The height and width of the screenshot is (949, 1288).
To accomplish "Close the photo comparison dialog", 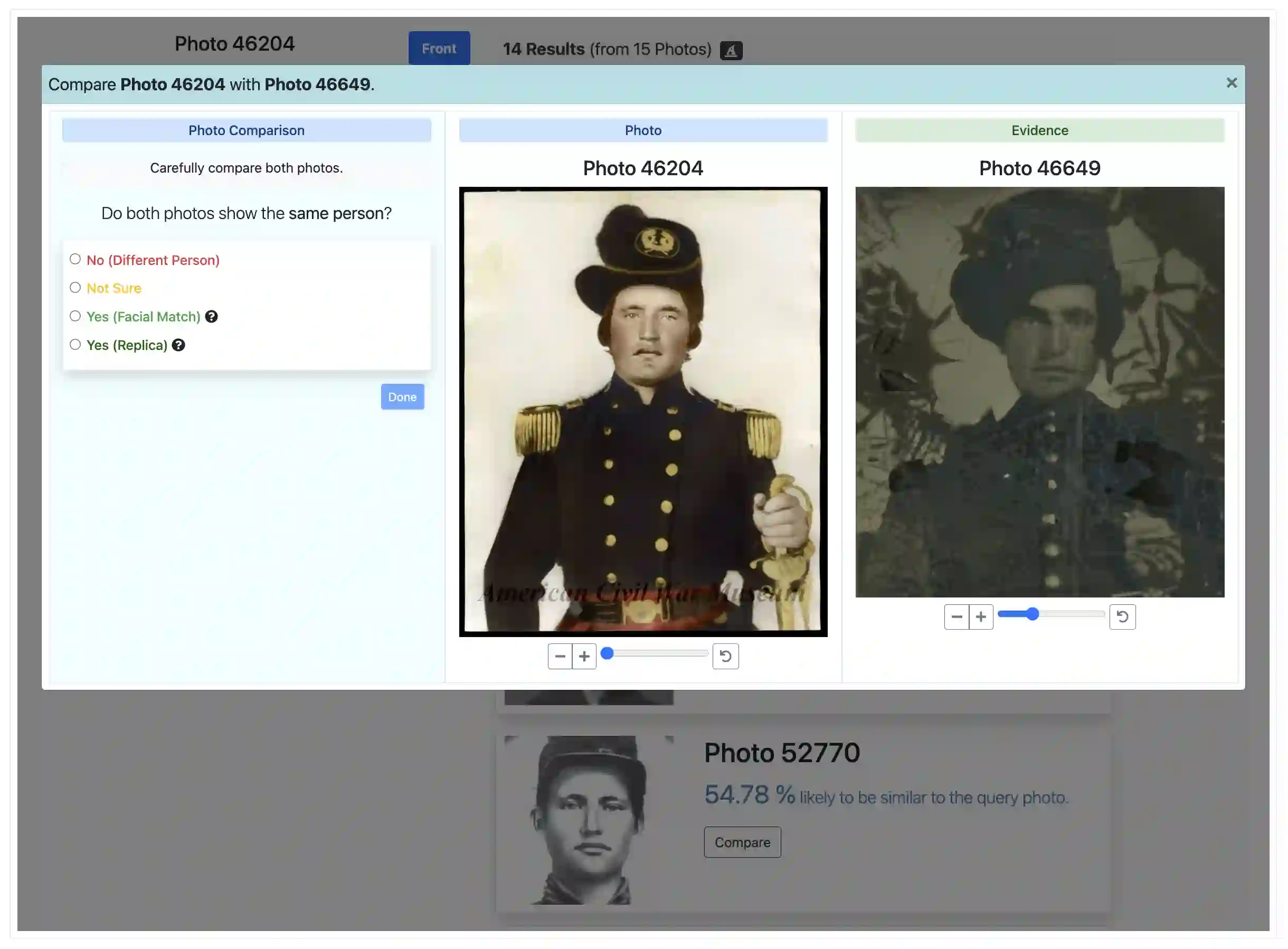I will point(1231,83).
